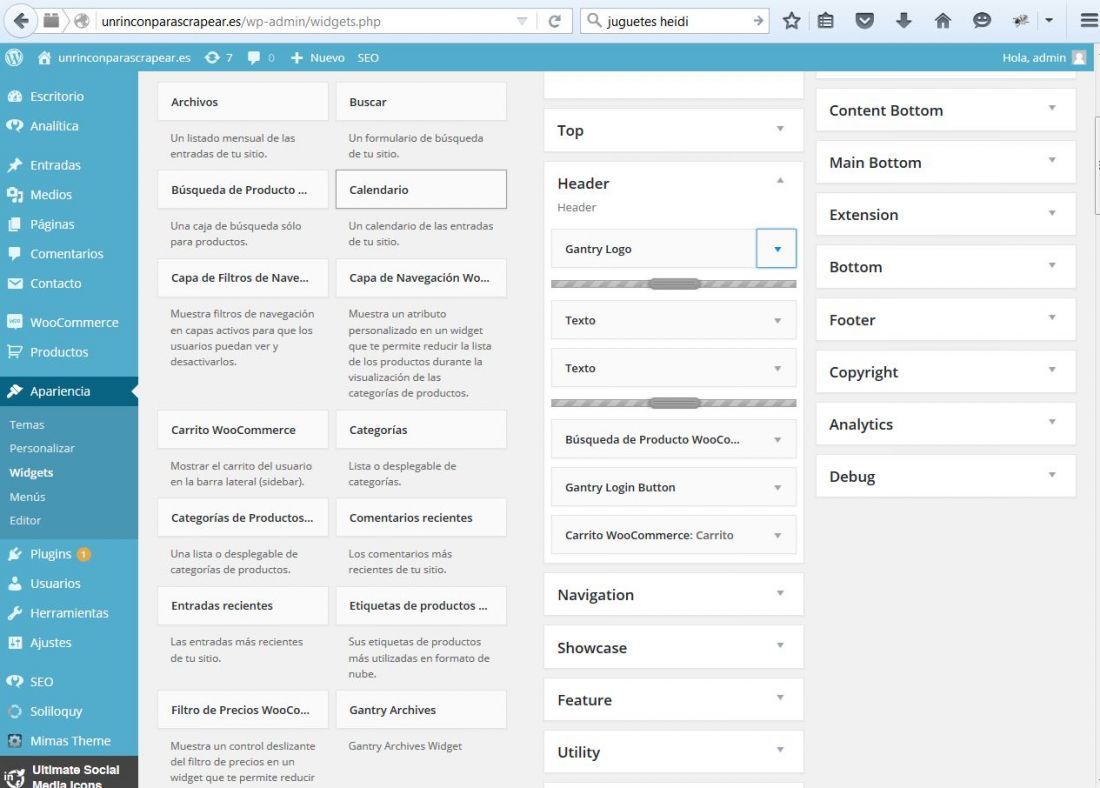The height and width of the screenshot is (788, 1100).
Task: Open the toolbar overflow dropdown arrow
Action: [1049, 21]
